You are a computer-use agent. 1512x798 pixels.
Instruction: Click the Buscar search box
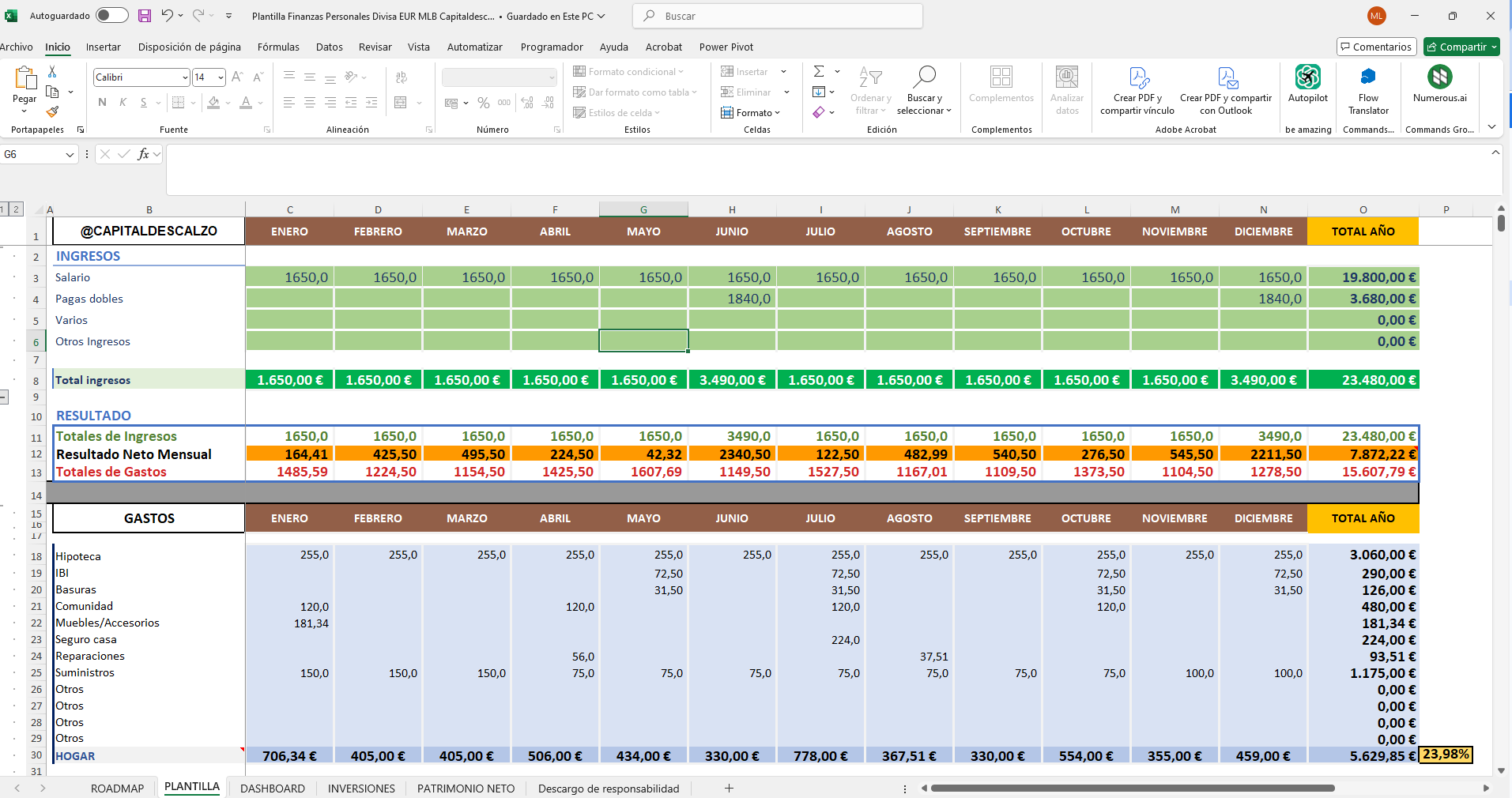pos(778,16)
